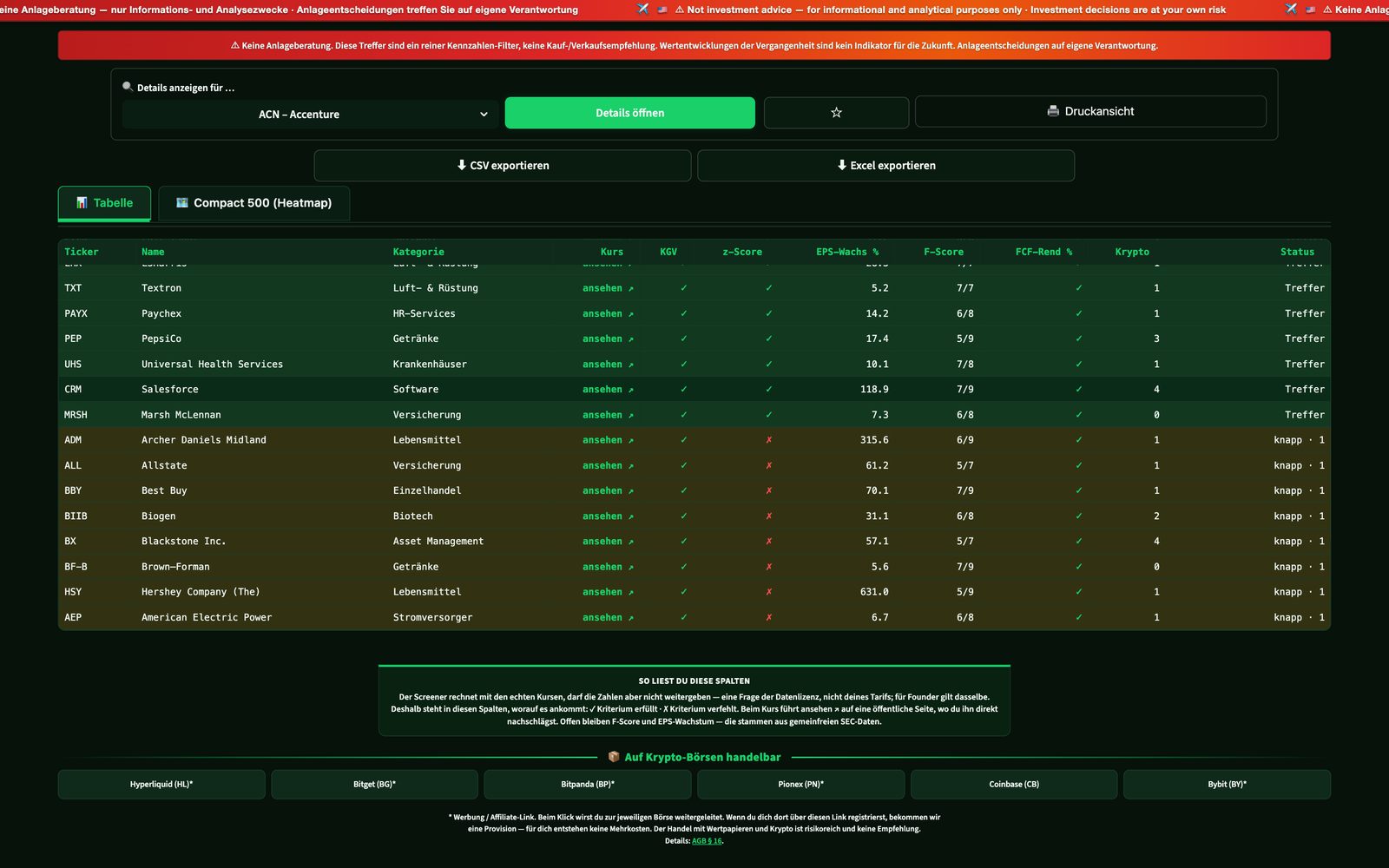Sort by Krypto column header
The height and width of the screenshot is (868, 1389).
pos(1132,252)
